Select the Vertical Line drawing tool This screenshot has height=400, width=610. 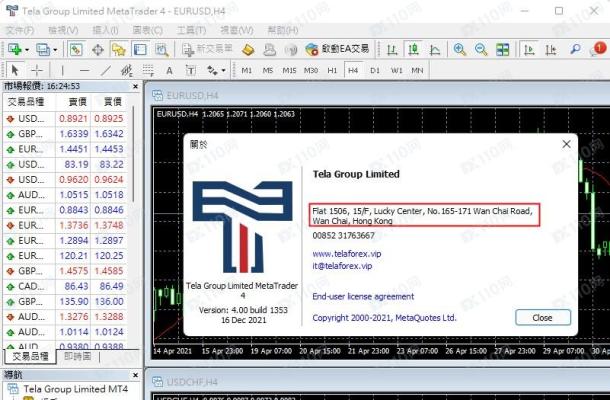click(62, 70)
